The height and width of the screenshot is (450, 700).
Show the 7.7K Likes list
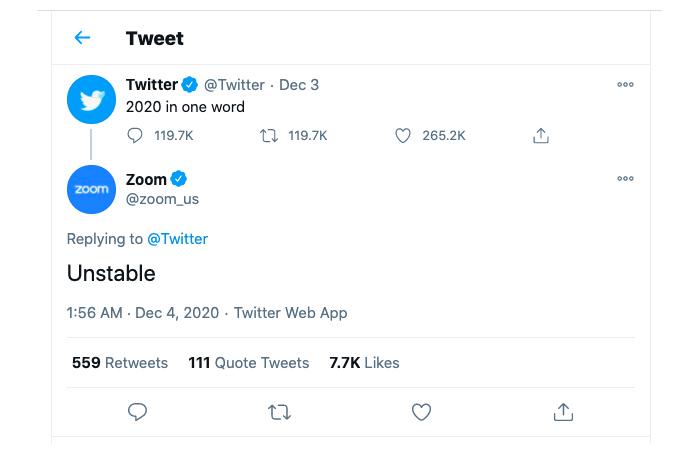(x=364, y=362)
